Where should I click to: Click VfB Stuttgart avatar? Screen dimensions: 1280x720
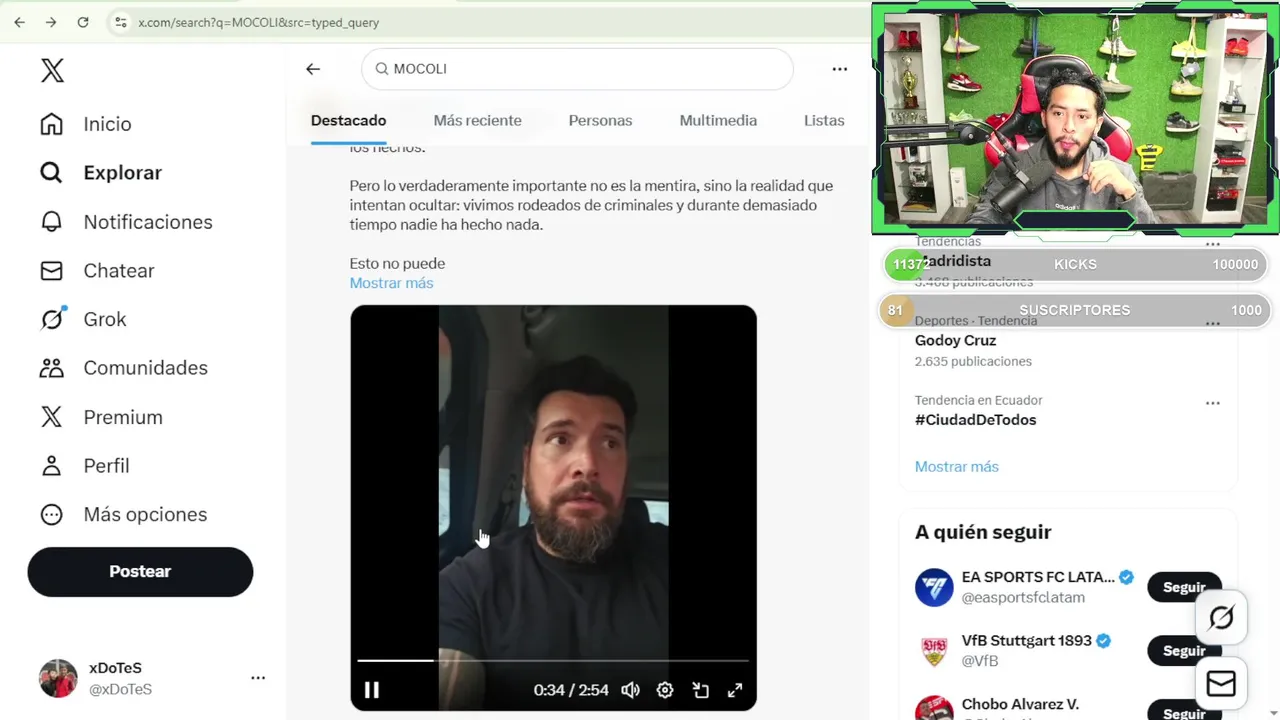point(934,651)
